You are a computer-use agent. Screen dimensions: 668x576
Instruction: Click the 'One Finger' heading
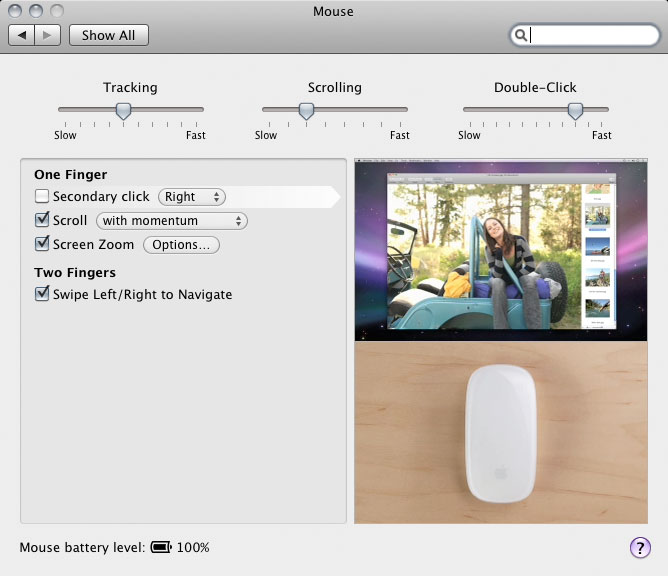pyautogui.click(x=71, y=175)
